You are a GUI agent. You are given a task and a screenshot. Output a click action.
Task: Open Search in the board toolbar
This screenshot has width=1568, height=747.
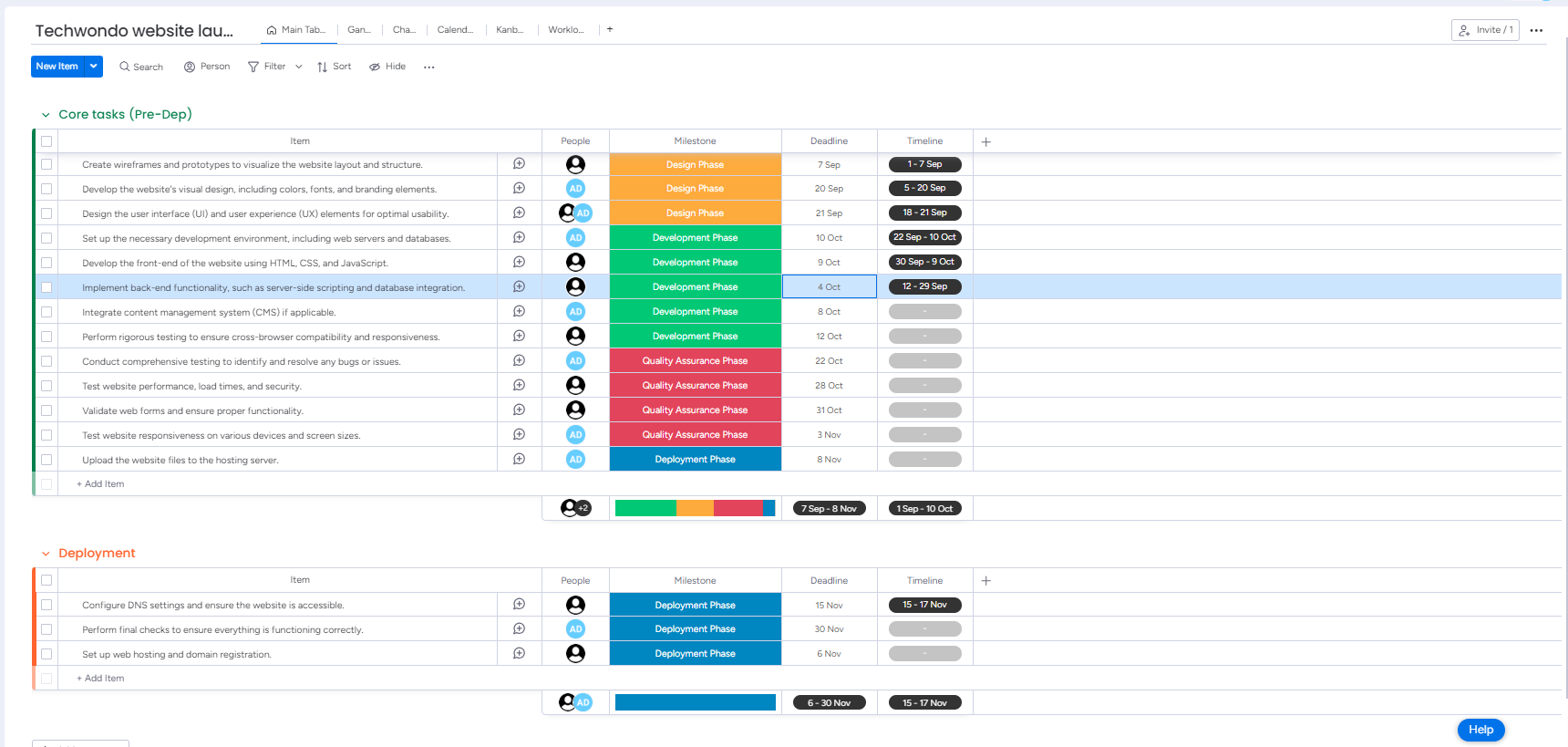141,67
